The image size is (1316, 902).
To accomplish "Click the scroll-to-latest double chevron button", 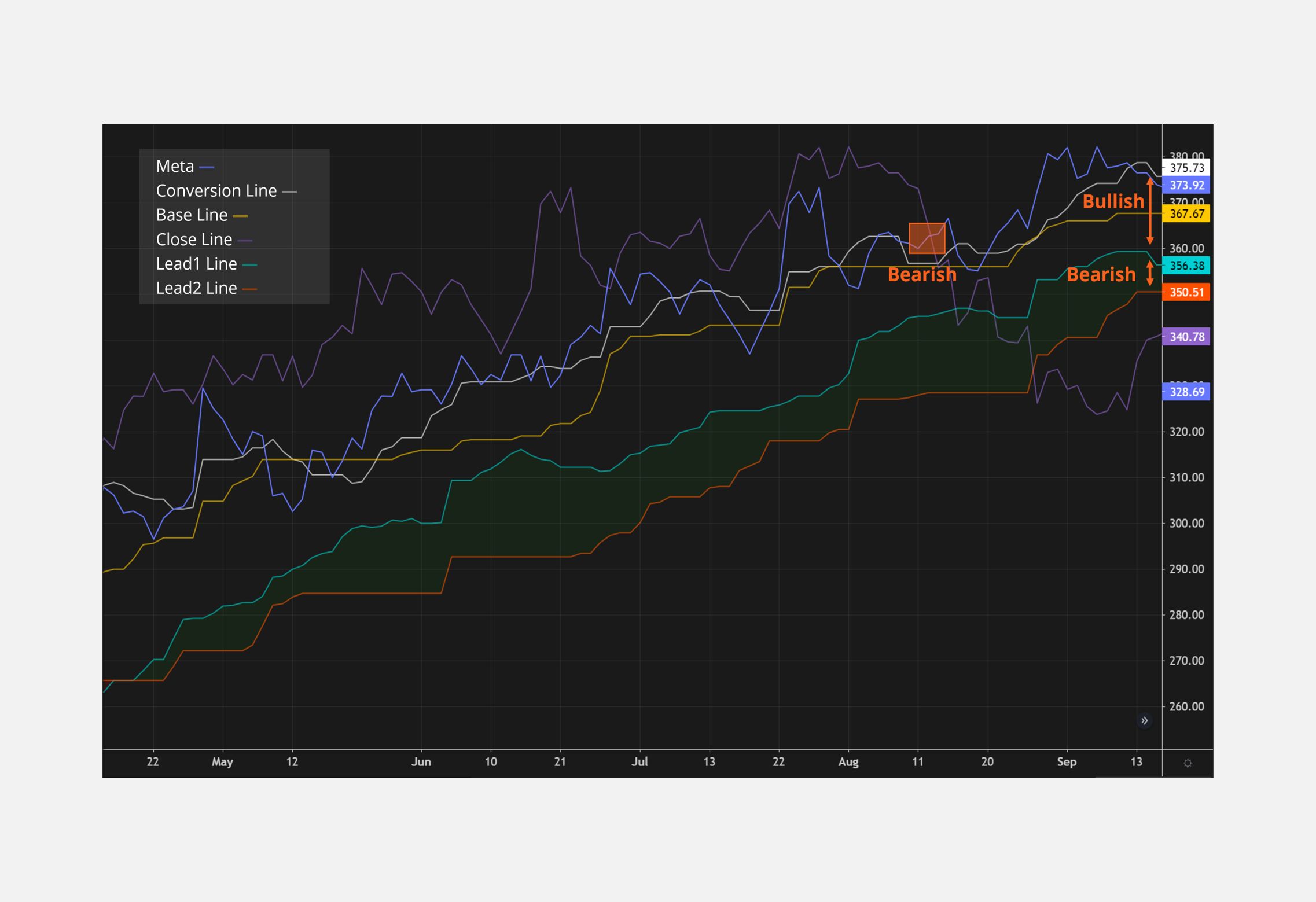I will (x=1144, y=720).
